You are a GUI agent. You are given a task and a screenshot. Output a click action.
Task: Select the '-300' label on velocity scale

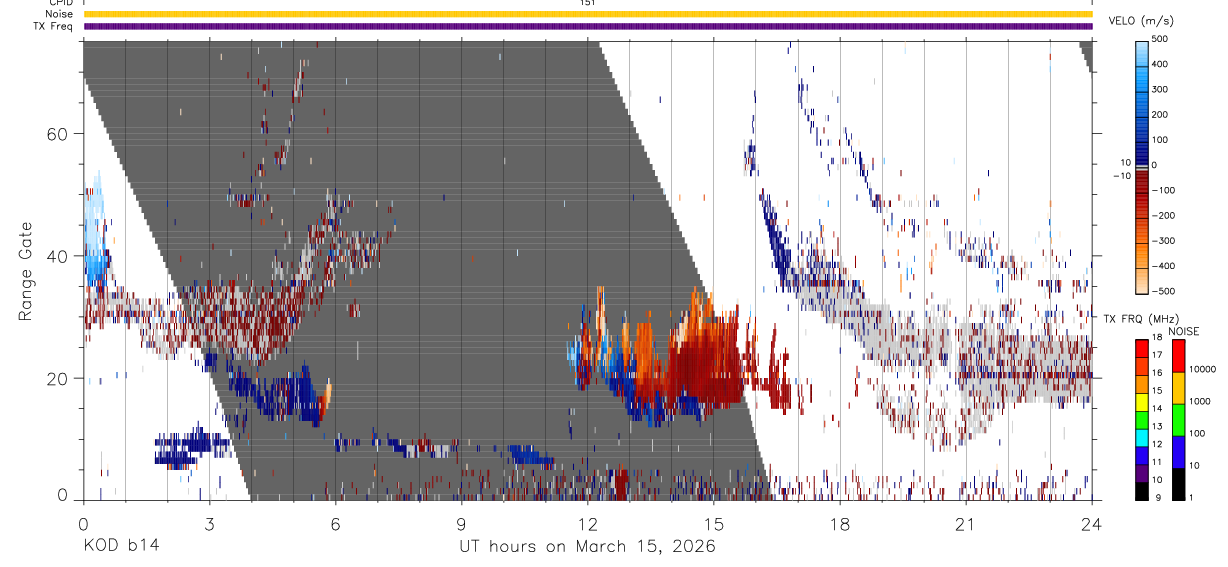tap(1163, 241)
